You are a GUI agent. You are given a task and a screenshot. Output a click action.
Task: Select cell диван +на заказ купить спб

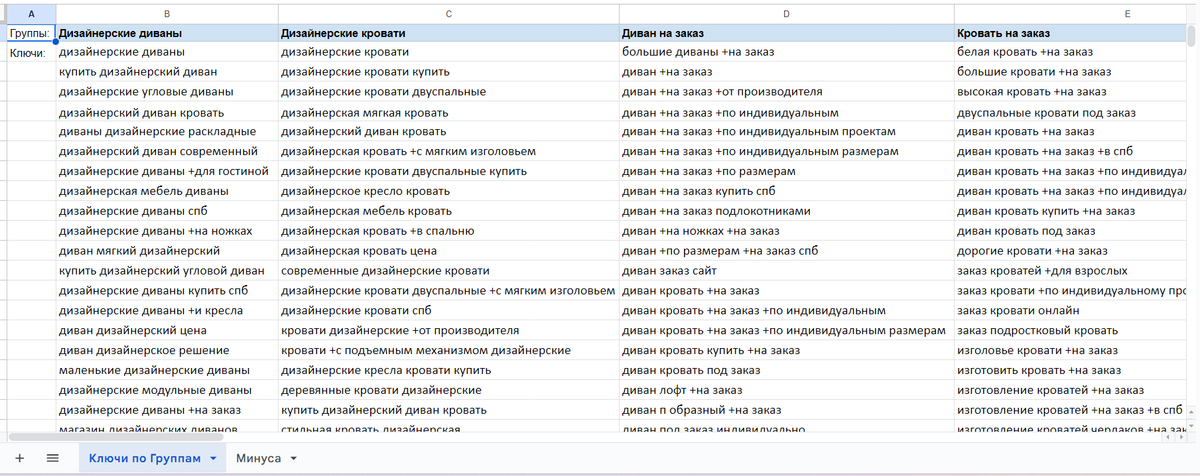pyautogui.click(x=786, y=191)
